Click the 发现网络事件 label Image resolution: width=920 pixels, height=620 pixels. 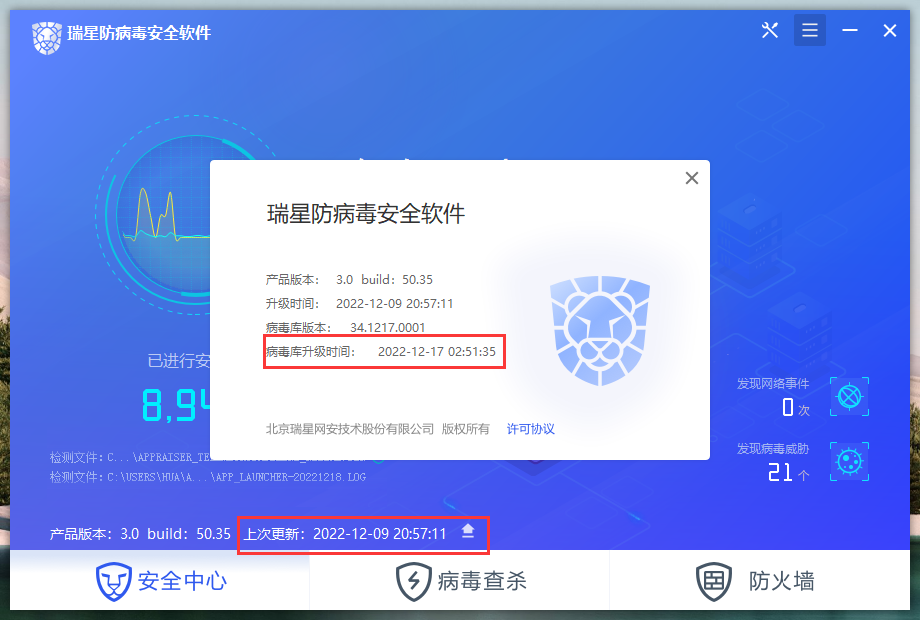[x=773, y=384]
